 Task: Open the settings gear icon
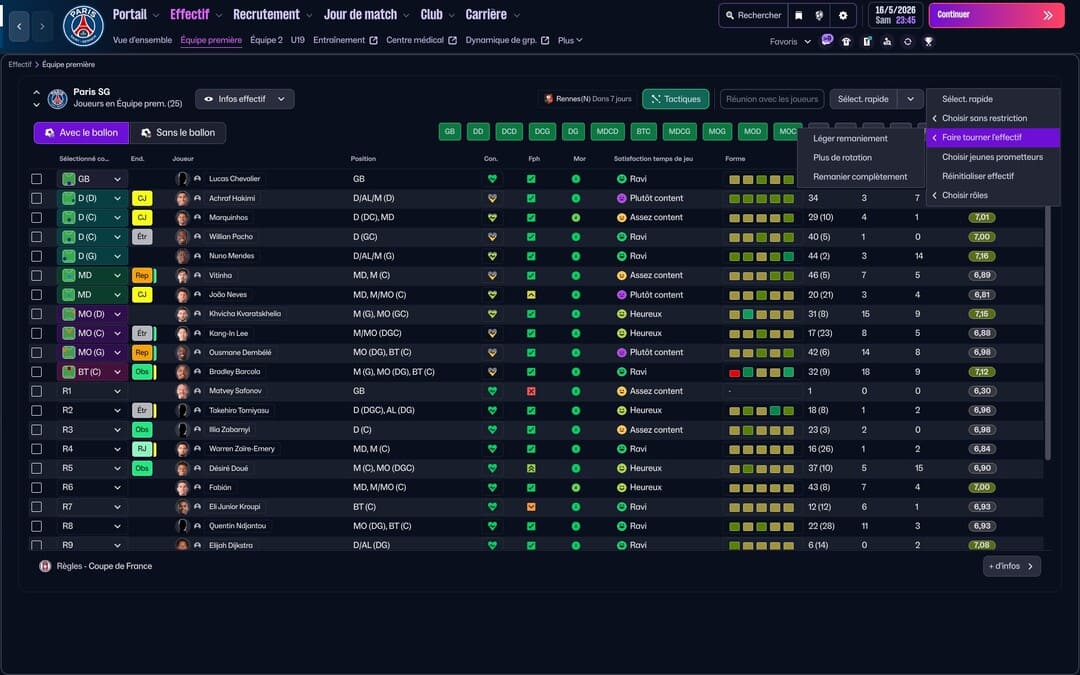843,15
